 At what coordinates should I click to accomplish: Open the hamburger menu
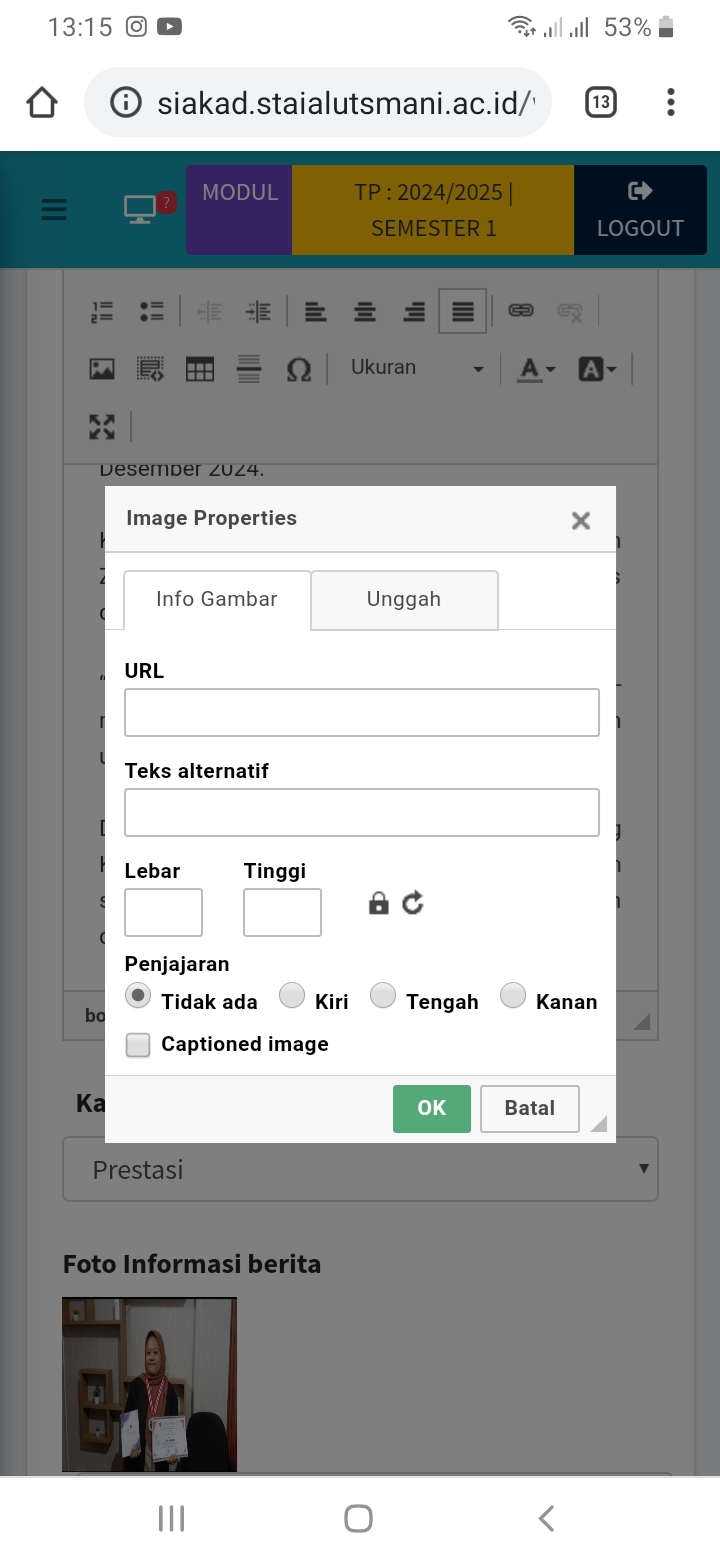click(54, 209)
